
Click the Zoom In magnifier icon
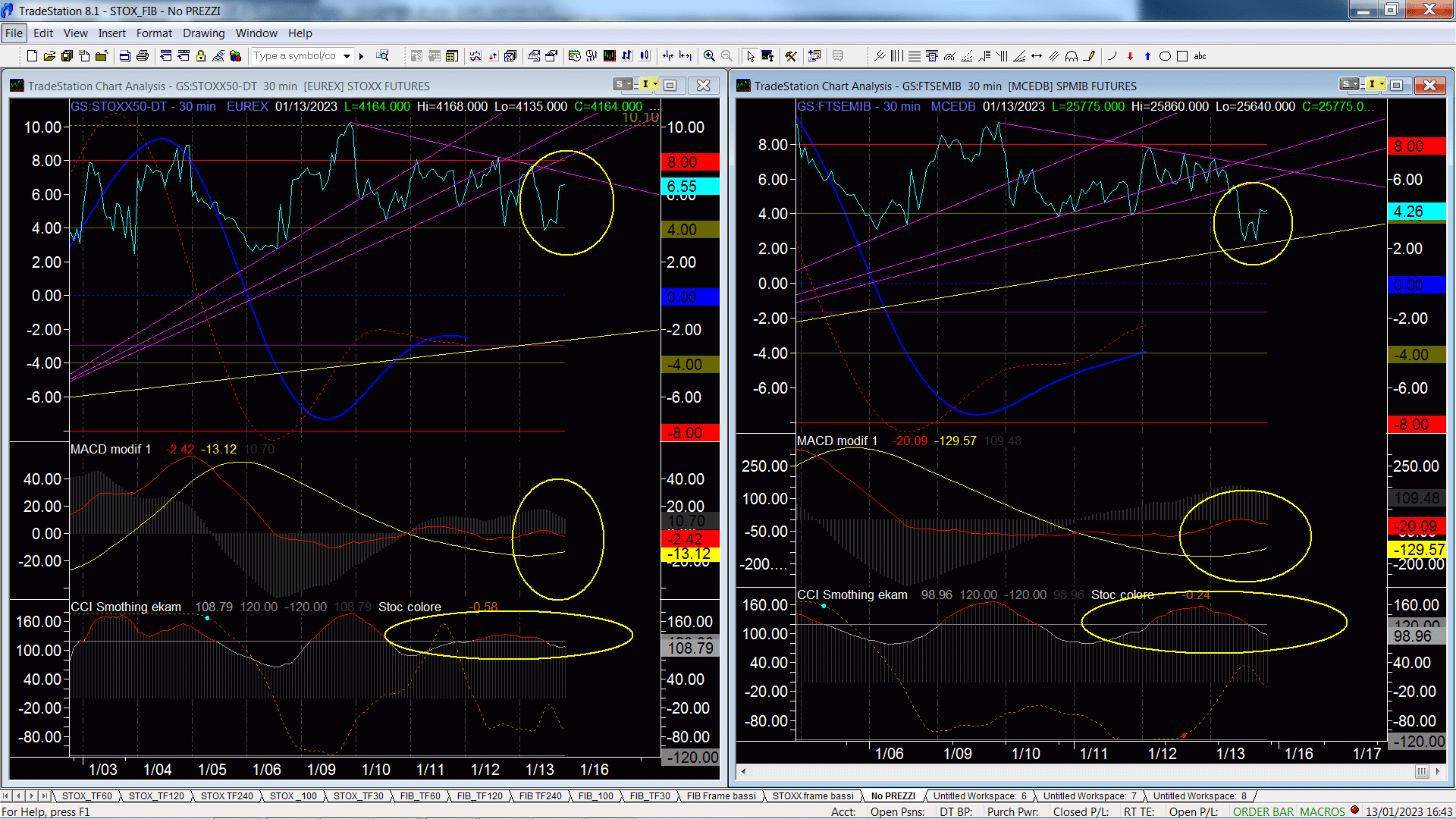click(709, 55)
